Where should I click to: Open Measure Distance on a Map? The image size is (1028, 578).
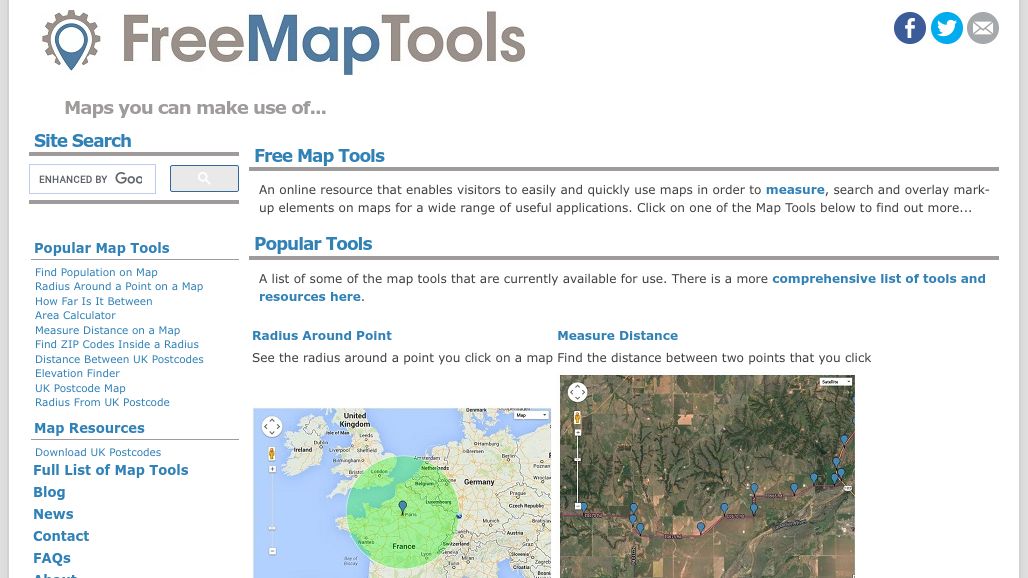pyautogui.click(x=108, y=330)
